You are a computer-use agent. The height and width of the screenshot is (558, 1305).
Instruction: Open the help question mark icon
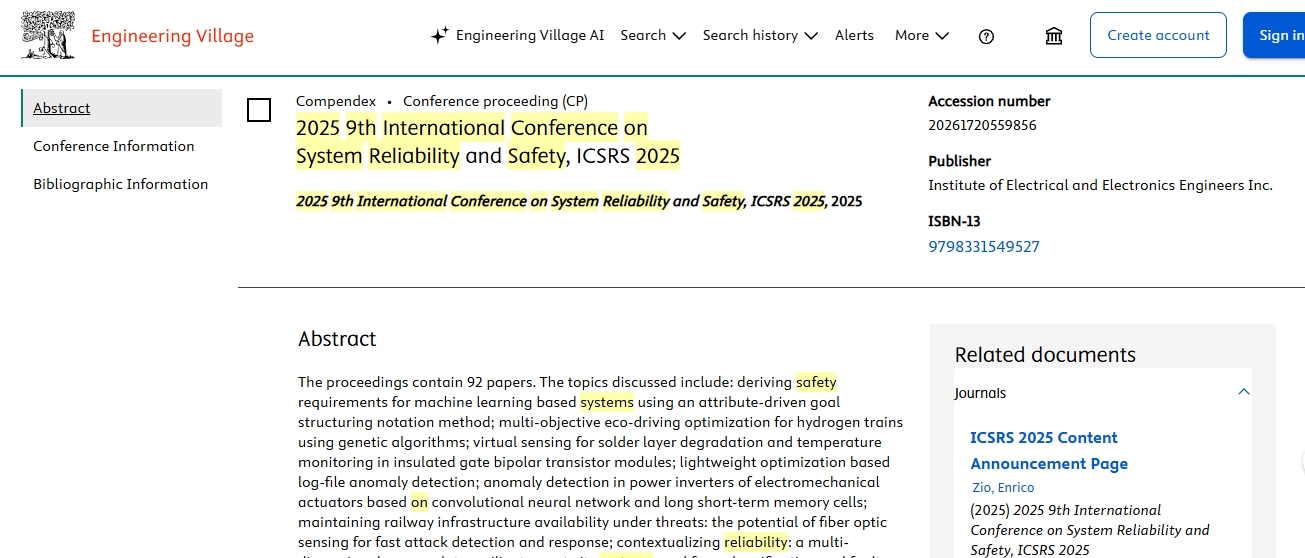pyautogui.click(x=986, y=36)
